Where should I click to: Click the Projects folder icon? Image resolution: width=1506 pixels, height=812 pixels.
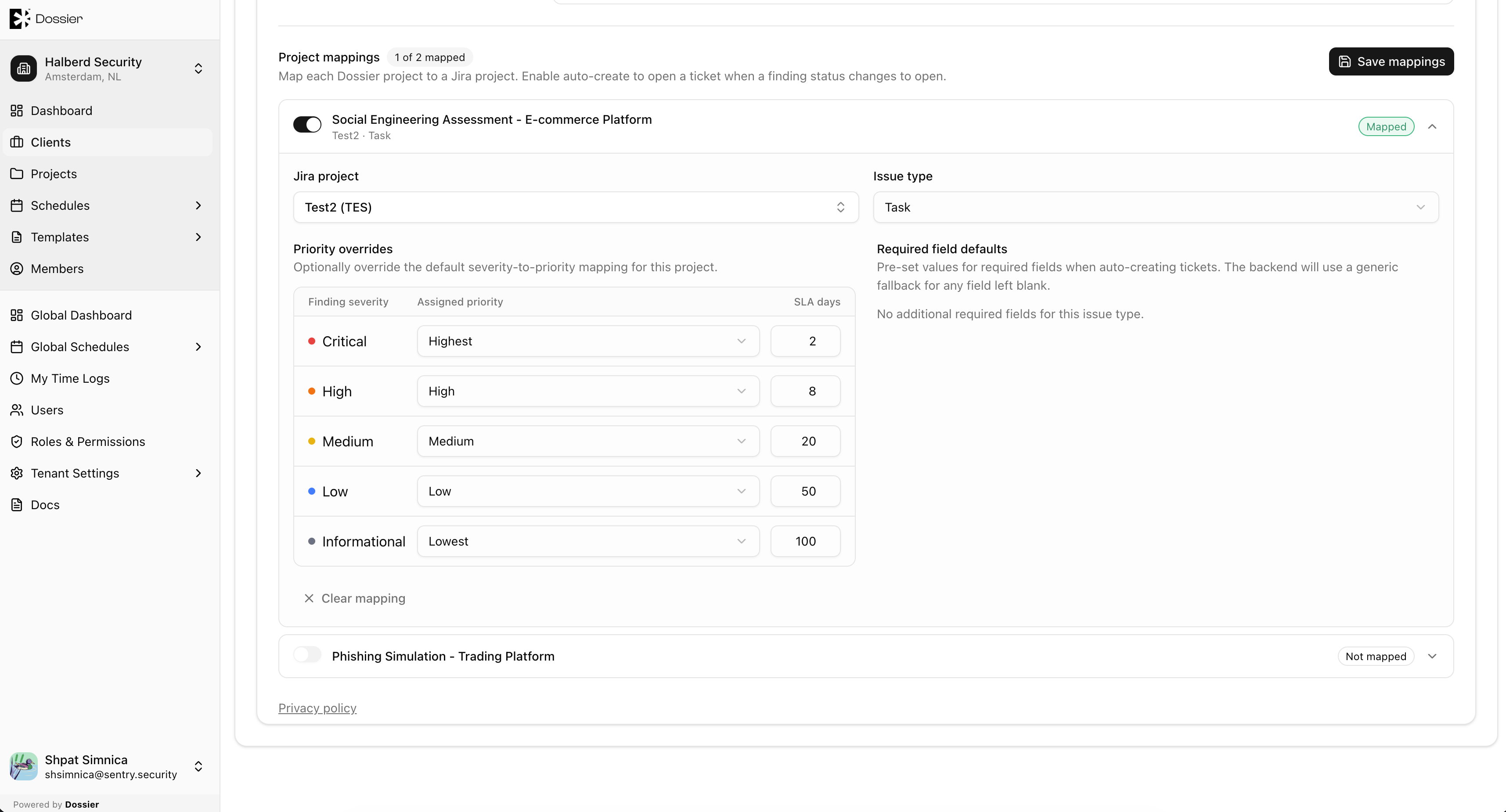tap(17, 174)
